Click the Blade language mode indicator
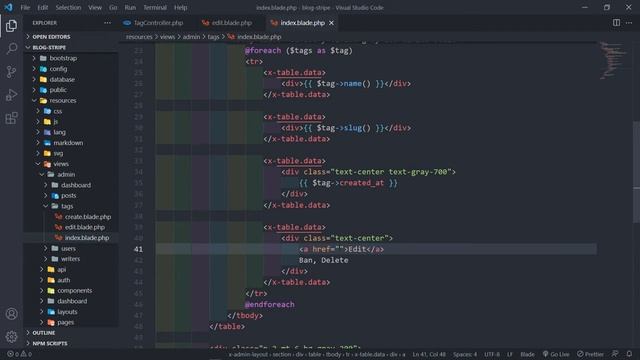 pos(527,354)
